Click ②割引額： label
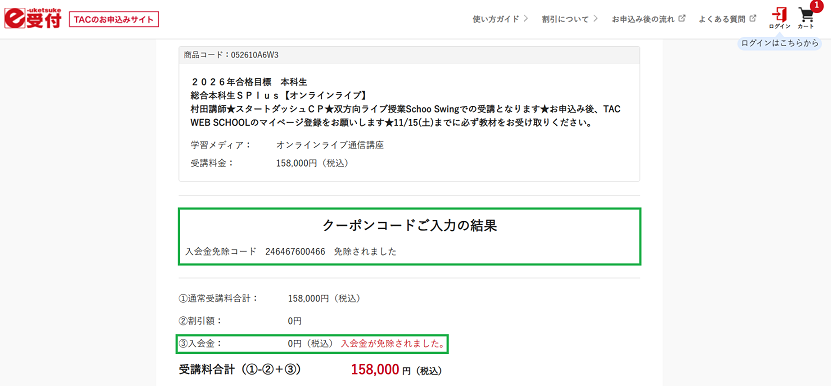This screenshot has height=386, width=831. point(200,321)
